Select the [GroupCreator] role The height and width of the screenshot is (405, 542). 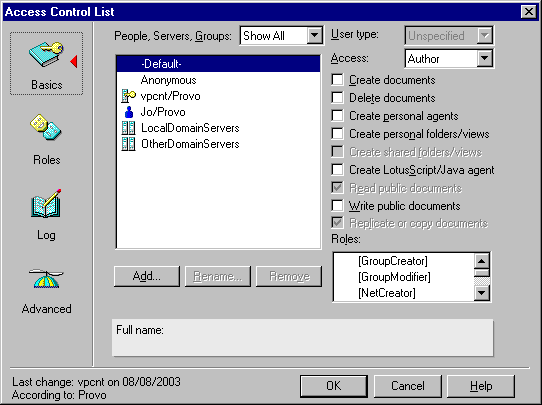pos(404,261)
